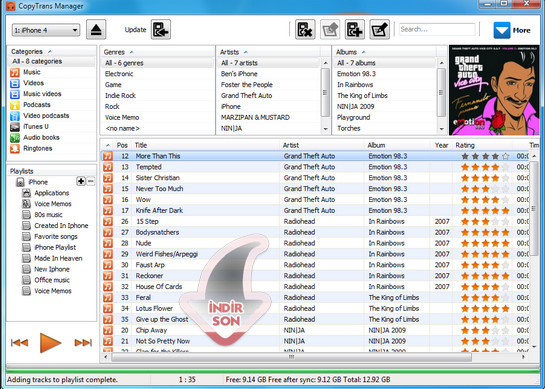Open the Applications playlist
This screenshot has width=545, height=389.
tap(51, 193)
